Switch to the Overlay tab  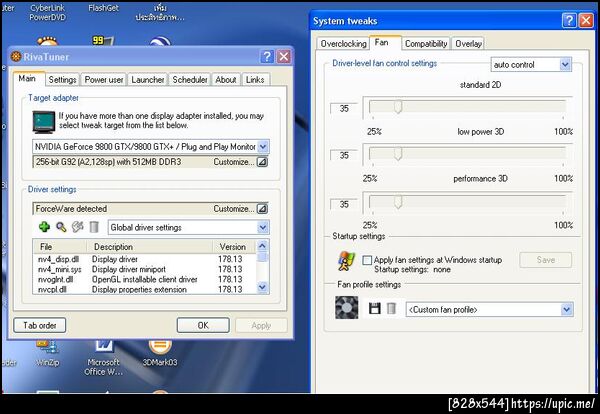(x=468, y=44)
